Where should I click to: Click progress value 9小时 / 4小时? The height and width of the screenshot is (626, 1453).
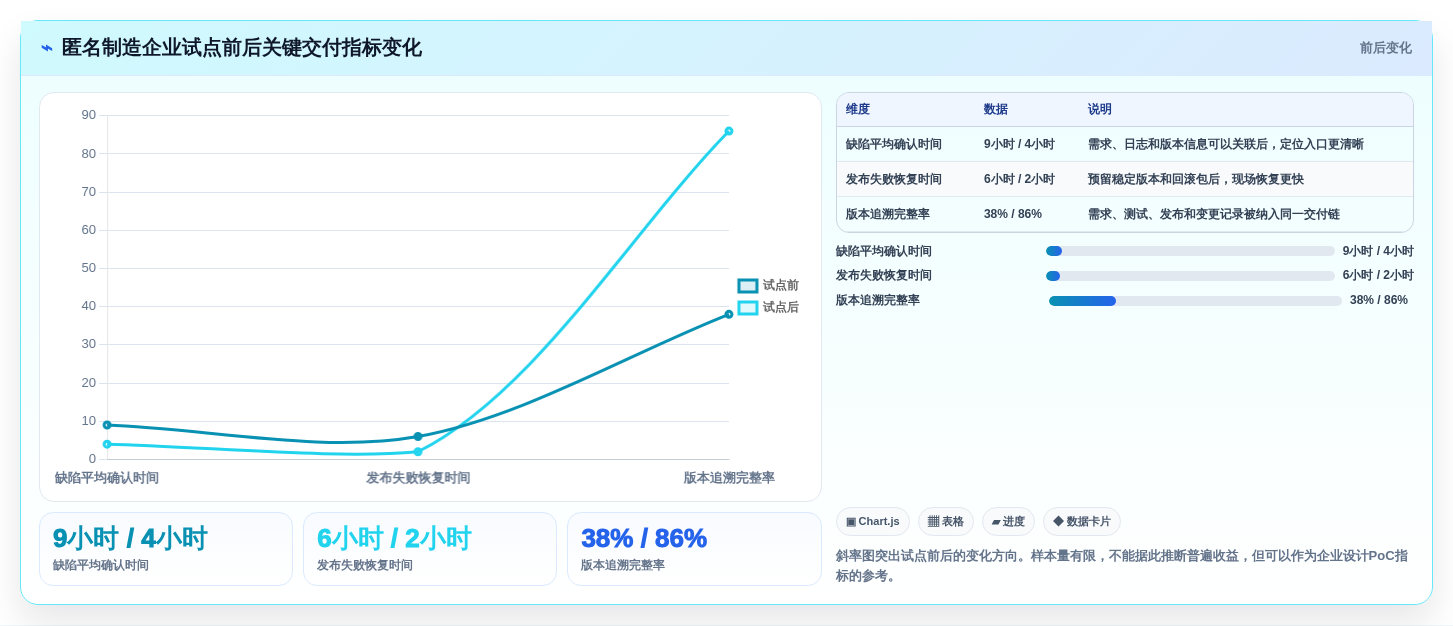click(1378, 252)
